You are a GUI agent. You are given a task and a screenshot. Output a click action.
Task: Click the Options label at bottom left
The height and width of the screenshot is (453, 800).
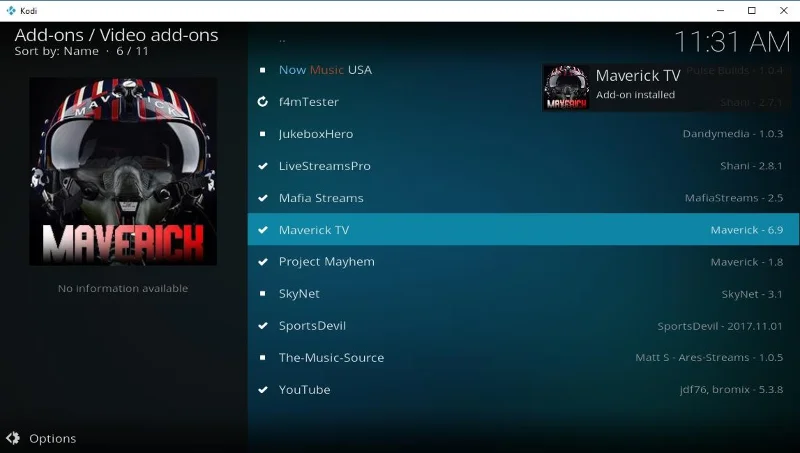53,438
